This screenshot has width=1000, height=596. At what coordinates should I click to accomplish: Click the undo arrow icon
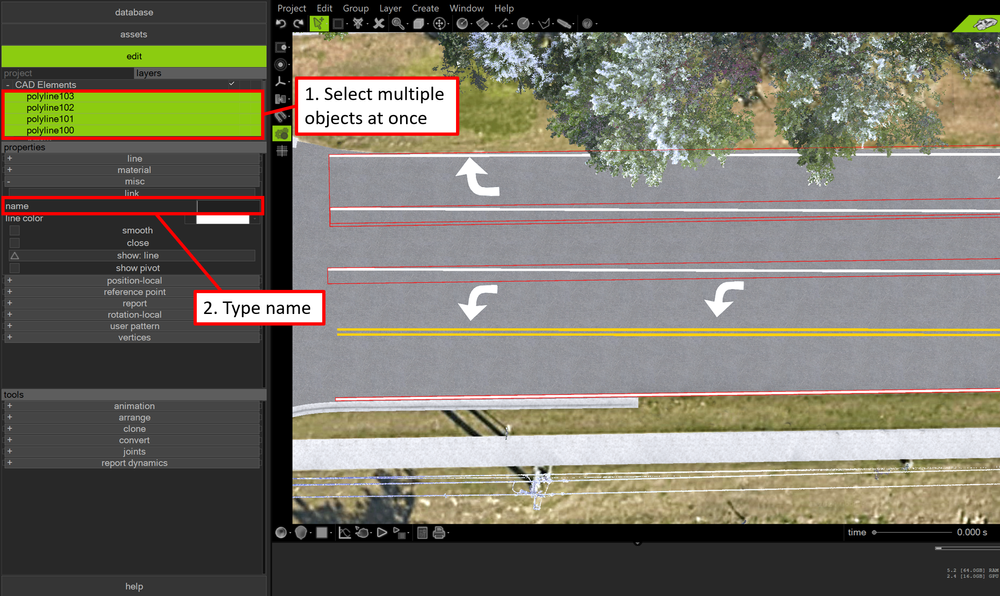pyautogui.click(x=281, y=24)
